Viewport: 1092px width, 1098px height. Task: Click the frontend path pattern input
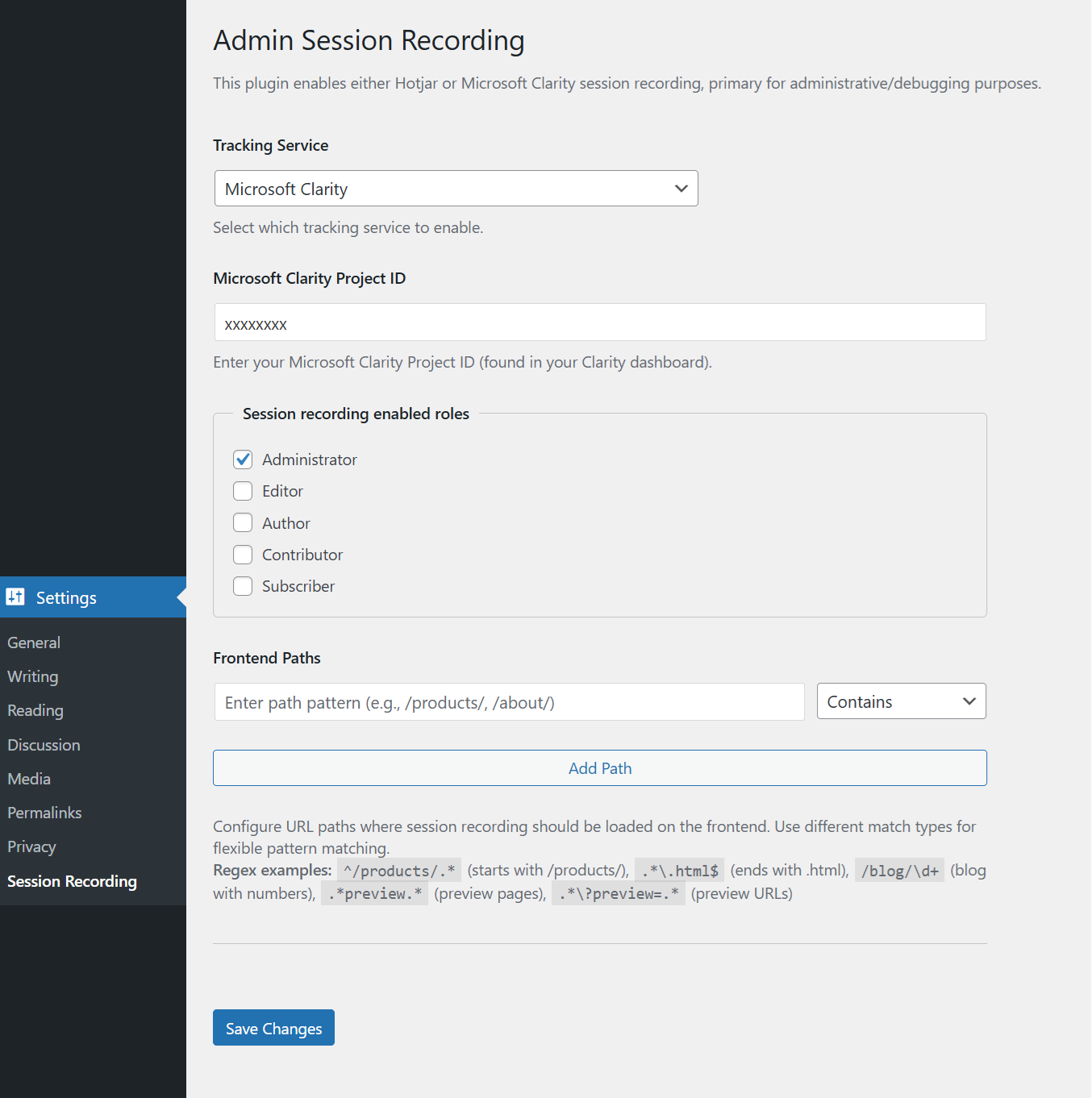coord(509,702)
